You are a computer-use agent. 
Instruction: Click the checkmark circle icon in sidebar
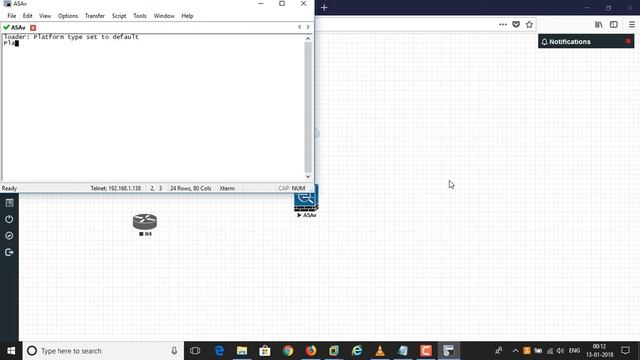pyautogui.click(x=9, y=236)
